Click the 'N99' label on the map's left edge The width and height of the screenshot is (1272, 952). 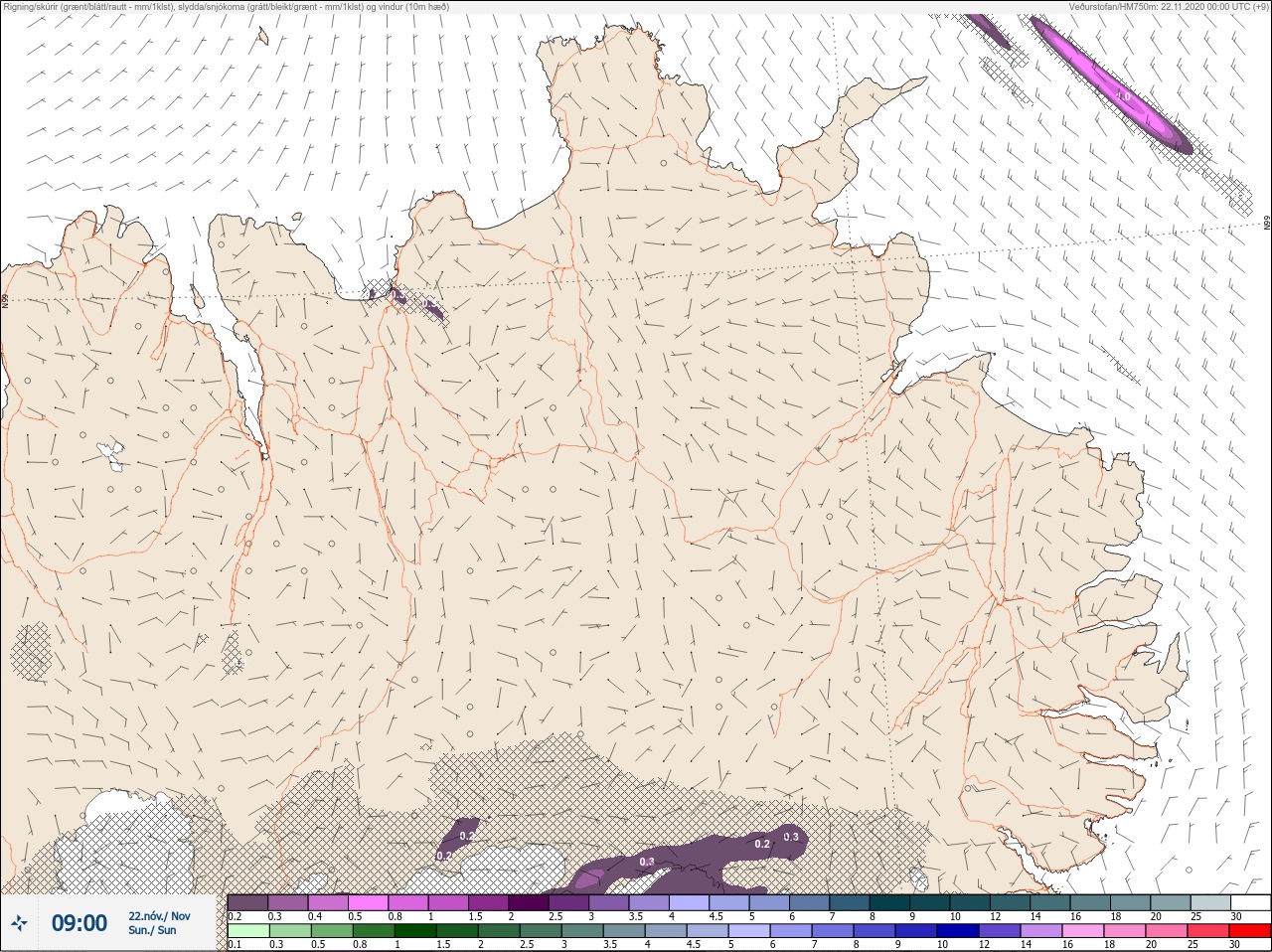5,300
